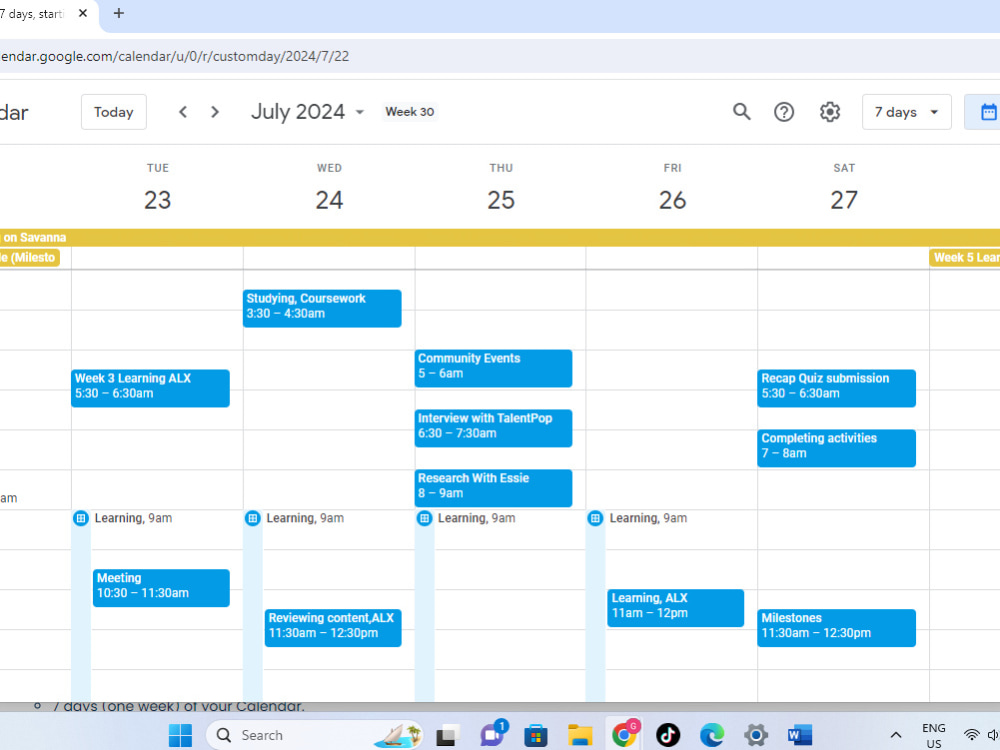Image resolution: width=1000 pixels, height=750 pixels.
Task: Click 'Learning, 9am' text on Tuesday
Action: 133,518
